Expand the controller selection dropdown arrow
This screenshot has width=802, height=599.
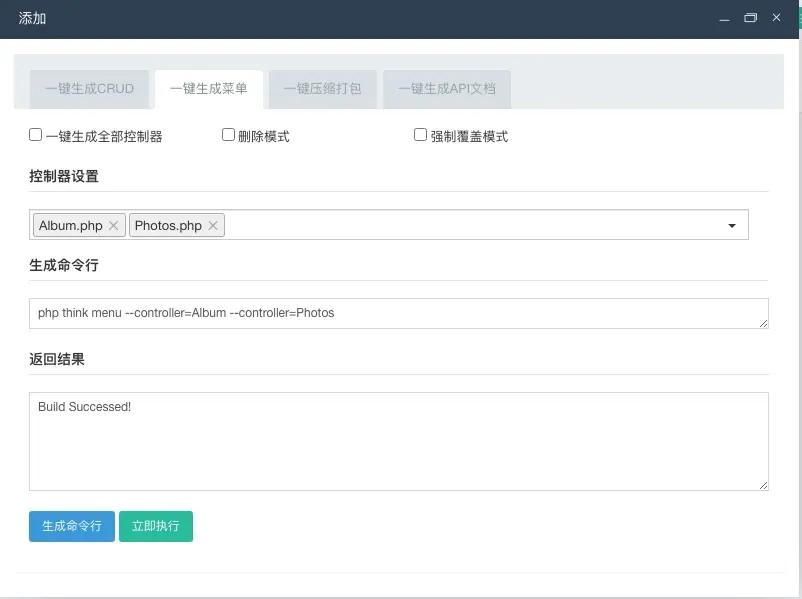(x=732, y=226)
